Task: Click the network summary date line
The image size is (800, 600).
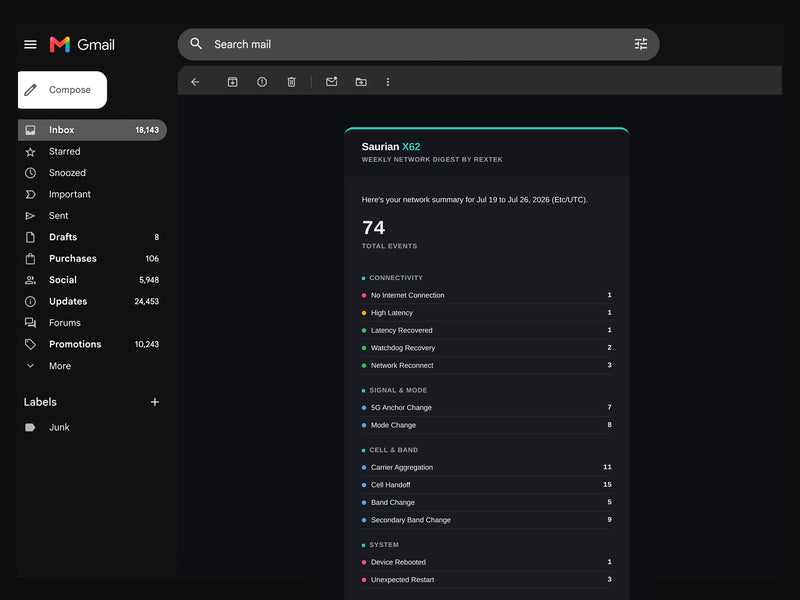Action: tap(474, 200)
